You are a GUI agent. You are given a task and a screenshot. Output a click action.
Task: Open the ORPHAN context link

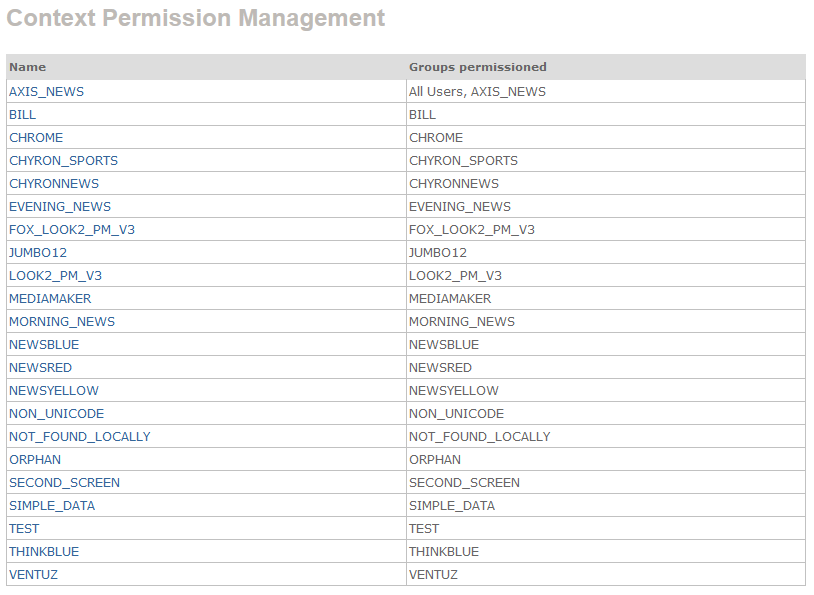click(35, 459)
